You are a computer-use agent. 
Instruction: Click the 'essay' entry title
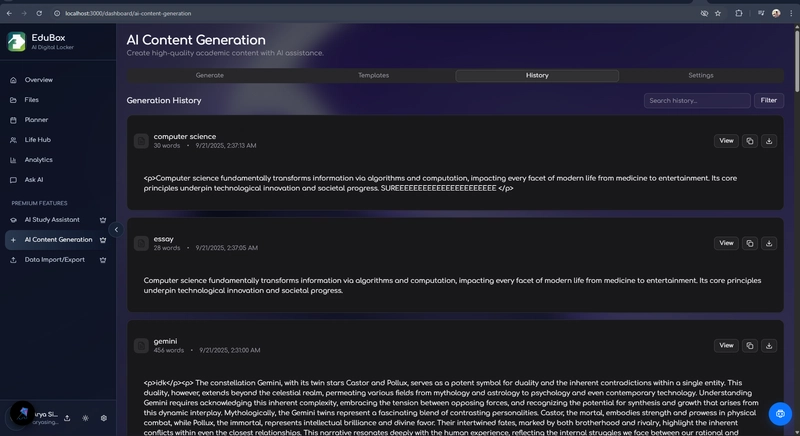coord(164,239)
